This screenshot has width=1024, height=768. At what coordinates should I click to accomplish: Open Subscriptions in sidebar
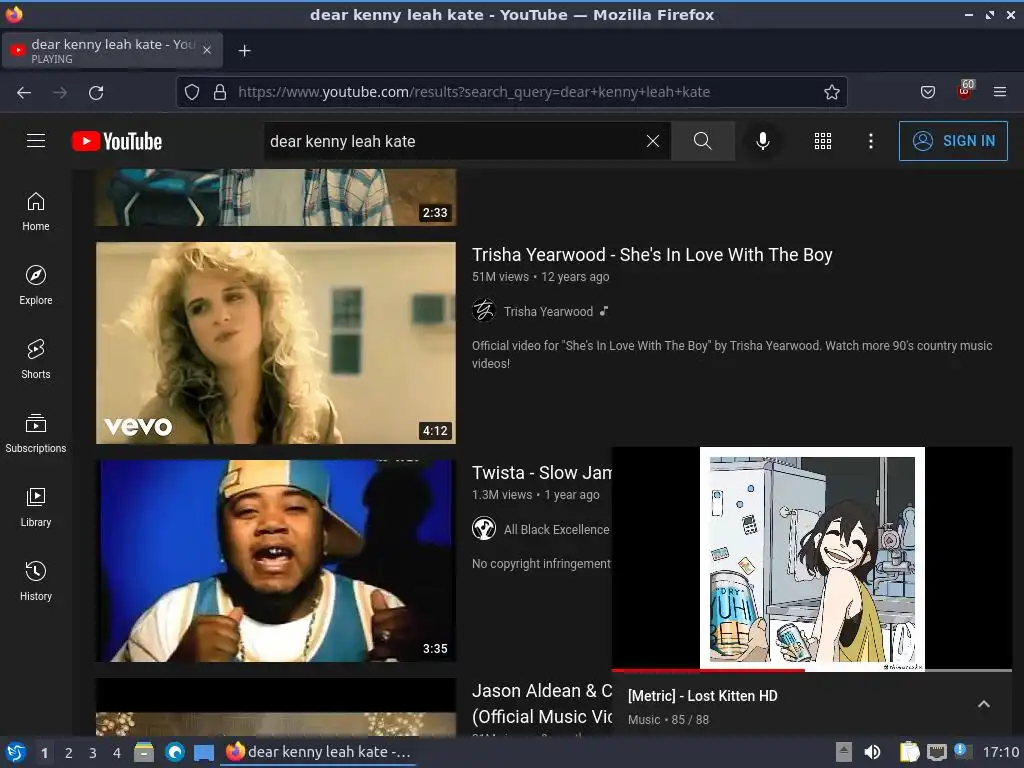click(x=36, y=433)
